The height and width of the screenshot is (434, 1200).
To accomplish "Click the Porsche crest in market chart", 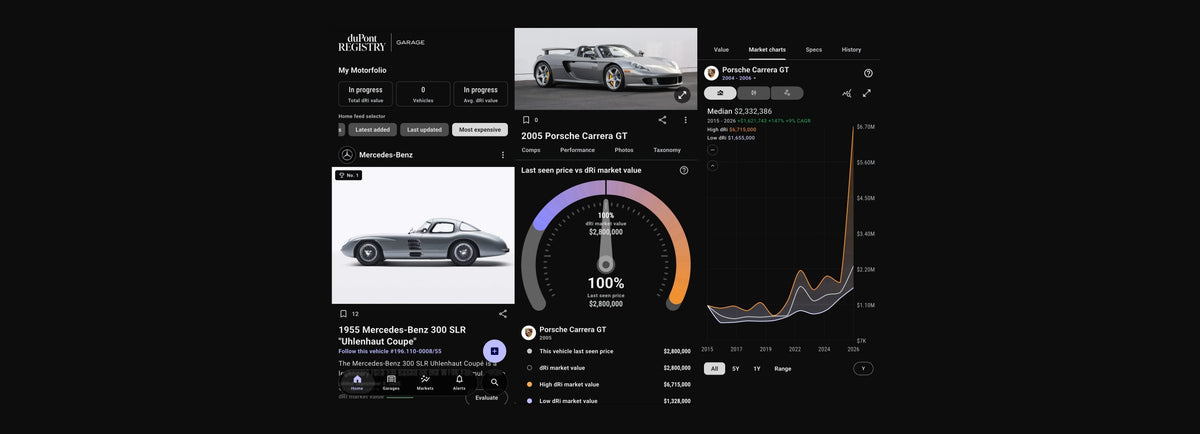I will [x=711, y=73].
